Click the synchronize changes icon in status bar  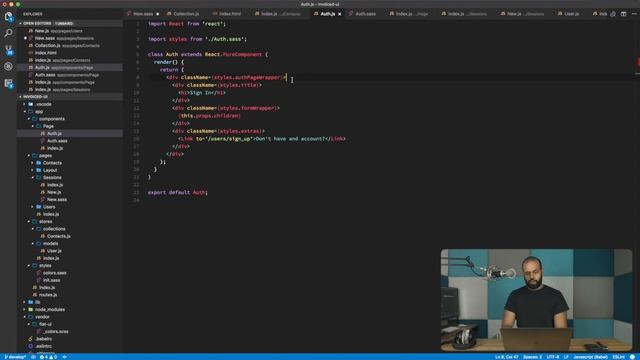33,357
